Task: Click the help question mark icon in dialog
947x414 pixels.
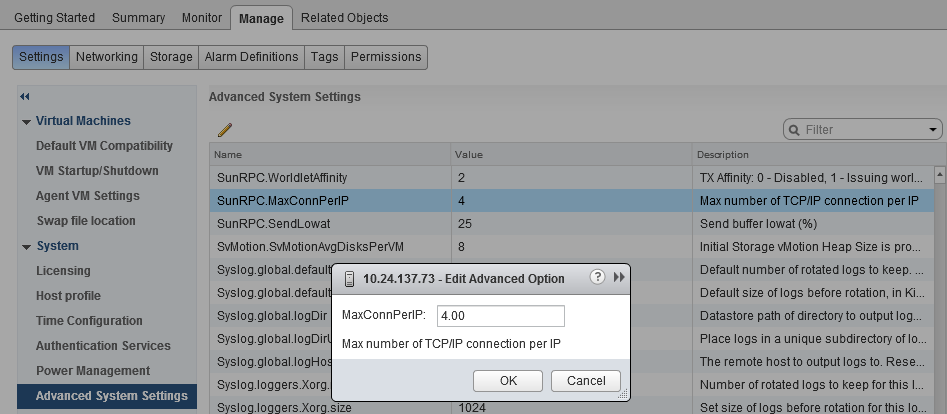Action: [x=598, y=278]
